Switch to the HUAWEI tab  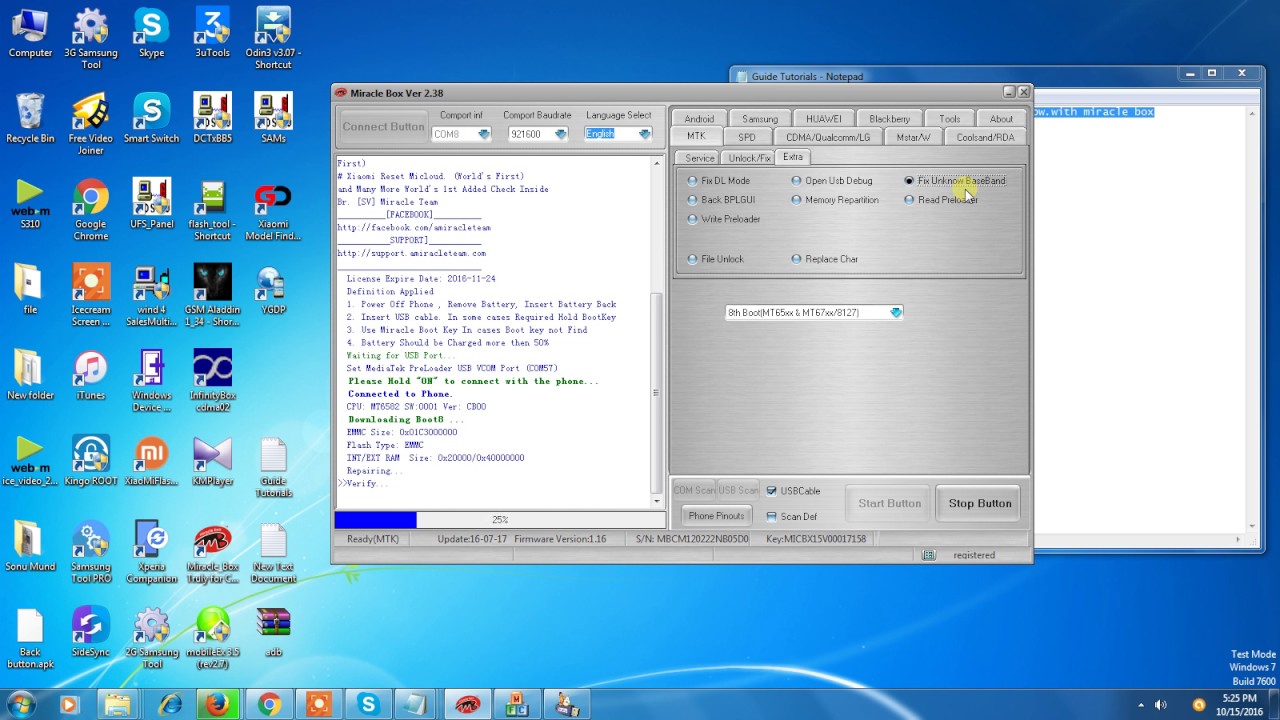tap(824, 119)
